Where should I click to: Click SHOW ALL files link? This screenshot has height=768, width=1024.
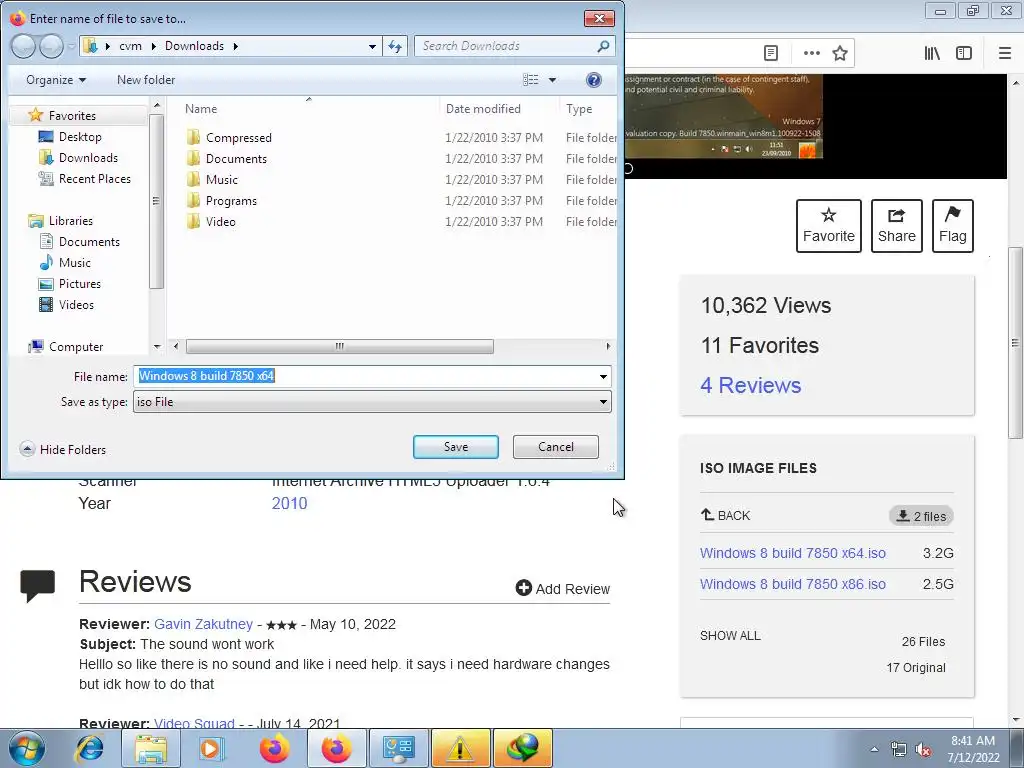730,635
